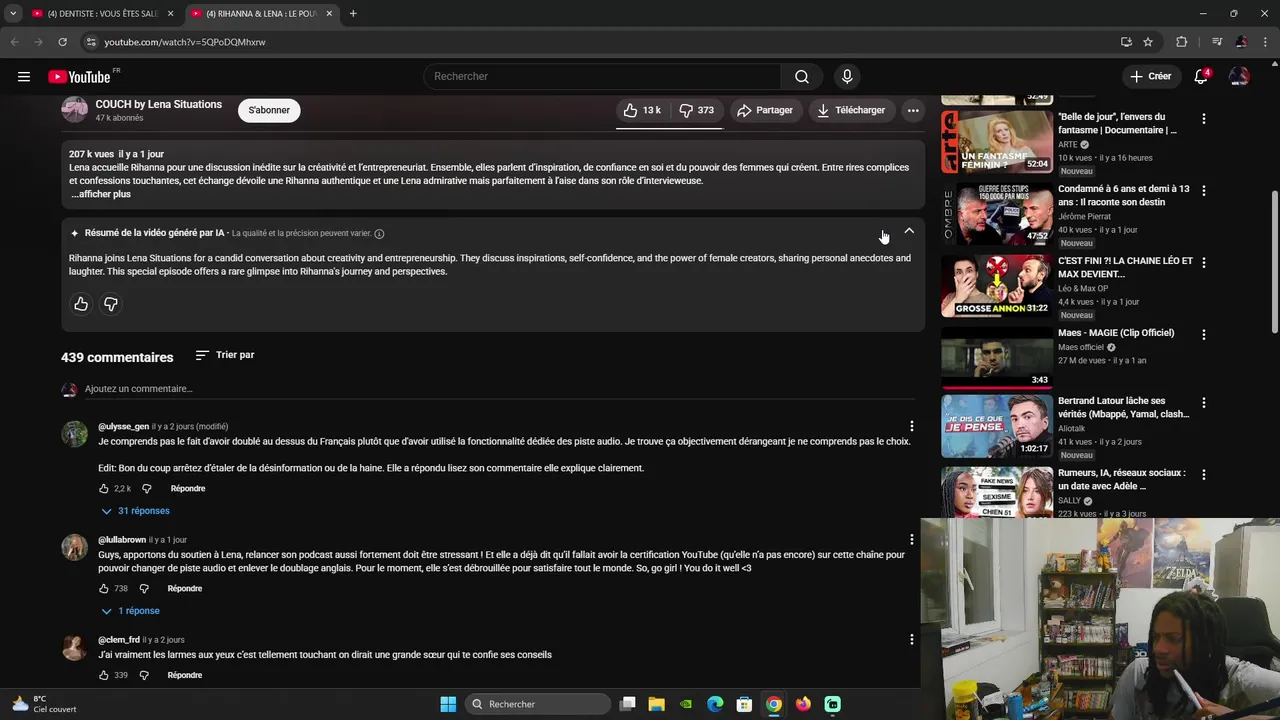Open AI summary info icon
1280x720 pixels.
click(x=379, y=233)
